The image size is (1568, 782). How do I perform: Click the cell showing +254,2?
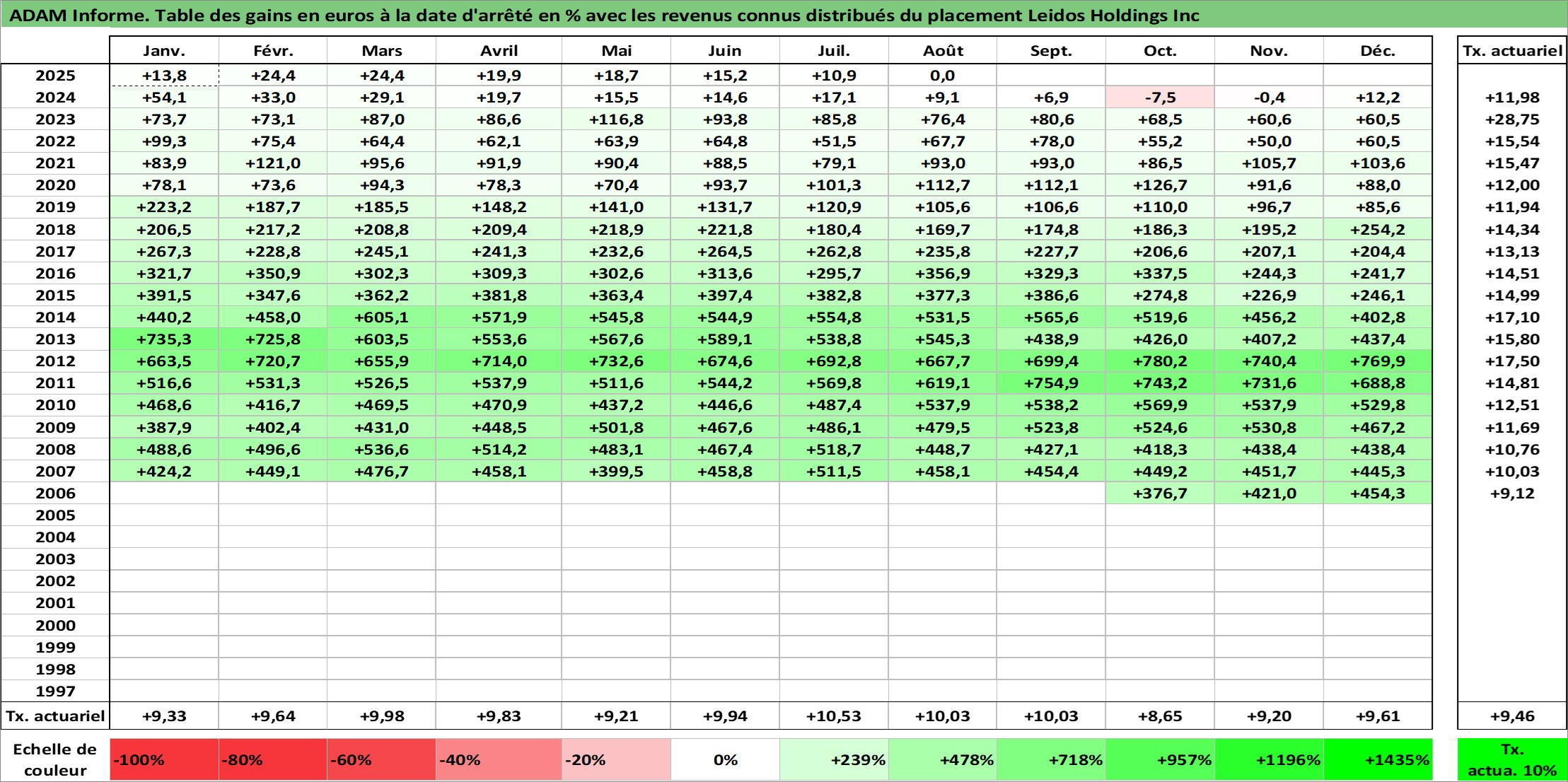pos(1378,230)
